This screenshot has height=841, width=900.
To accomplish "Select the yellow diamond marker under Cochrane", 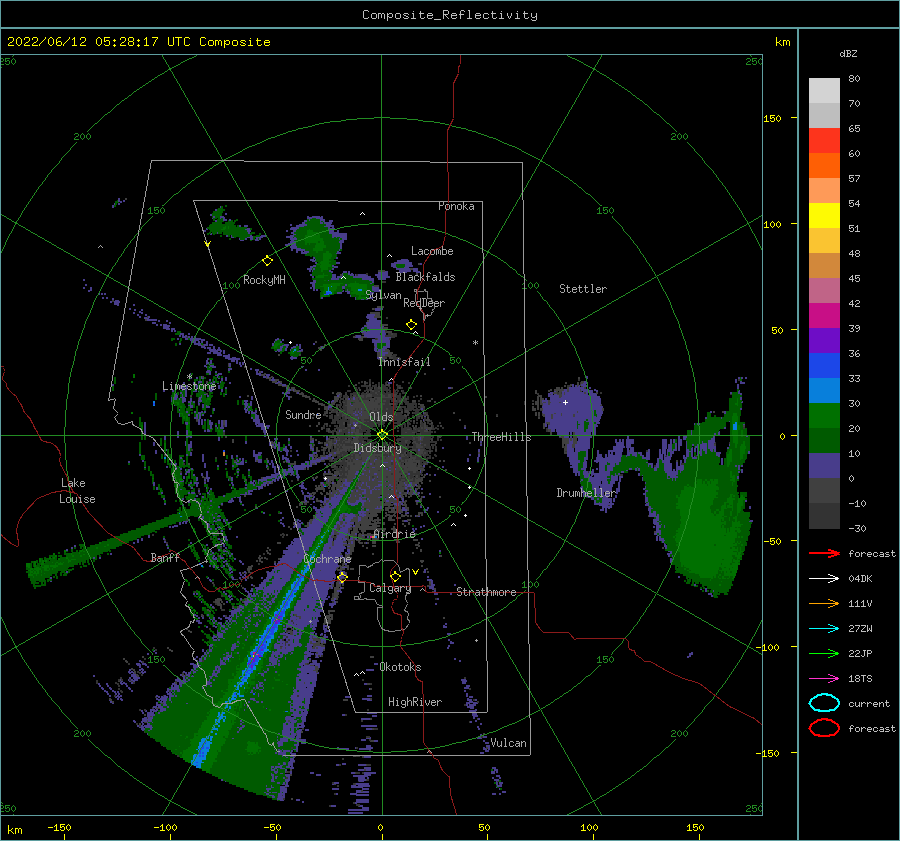I will 342,577.
